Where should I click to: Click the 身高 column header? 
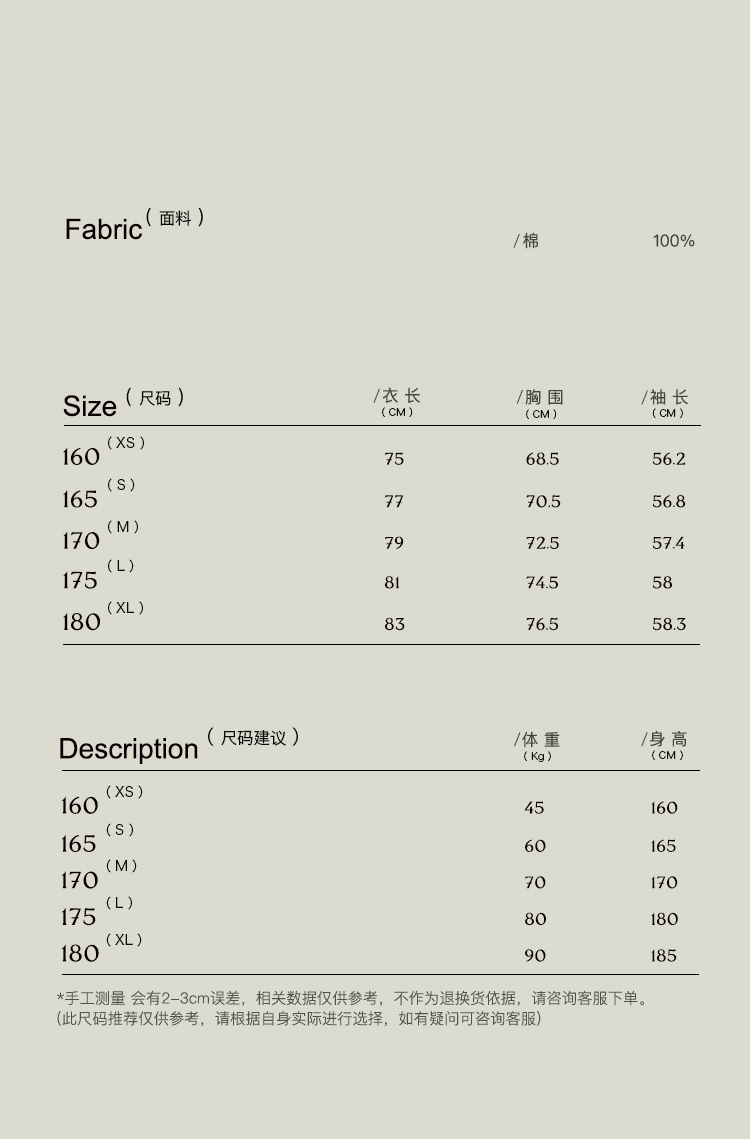point(666,741)
